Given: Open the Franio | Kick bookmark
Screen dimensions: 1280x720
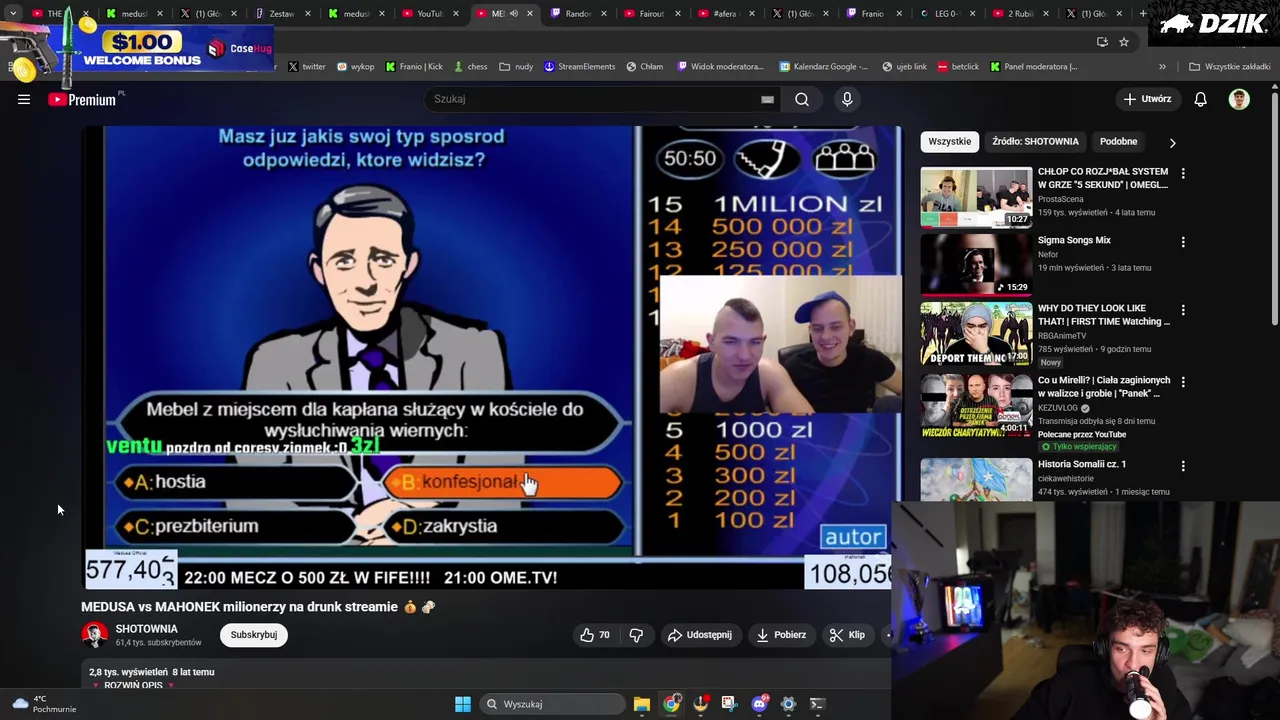Looking at the screenshot, I should coord(413,67).
